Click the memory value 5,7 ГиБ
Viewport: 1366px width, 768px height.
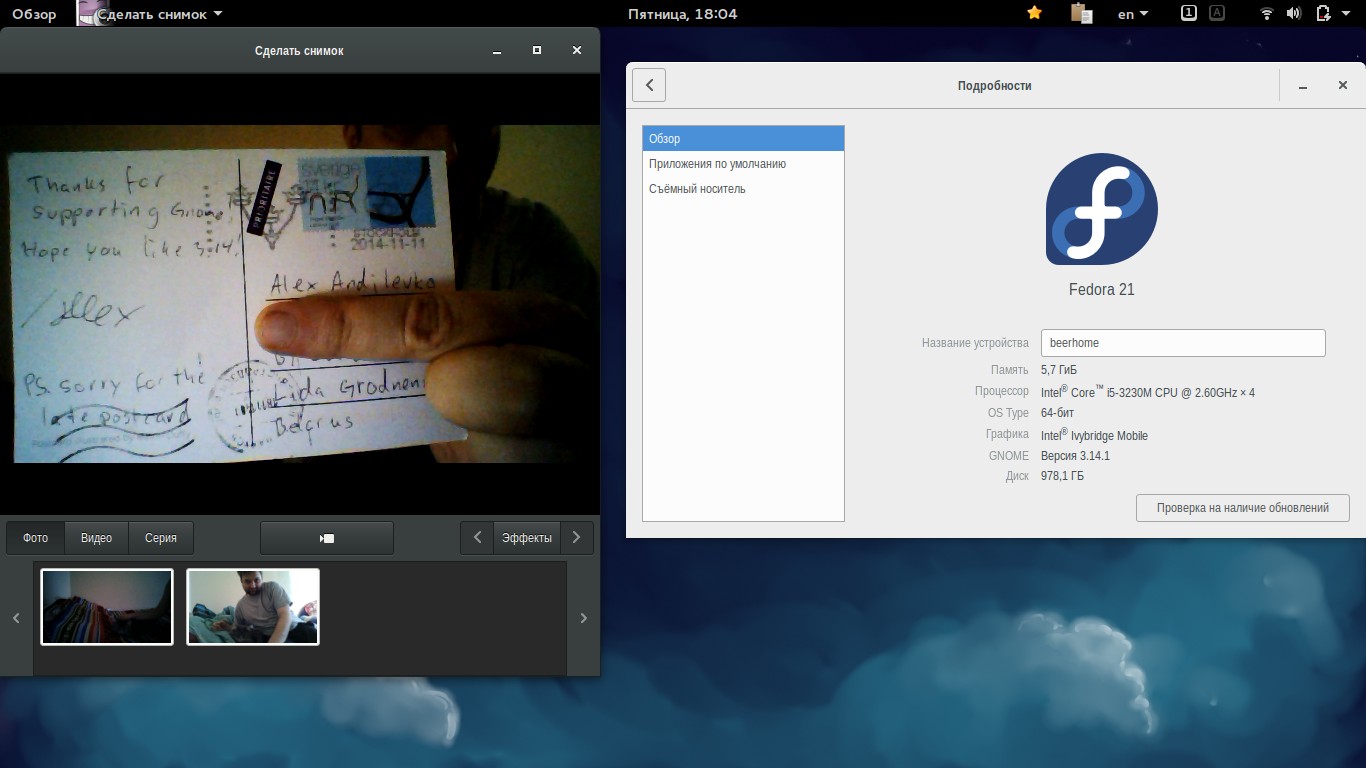click(x=1059, y=370)
